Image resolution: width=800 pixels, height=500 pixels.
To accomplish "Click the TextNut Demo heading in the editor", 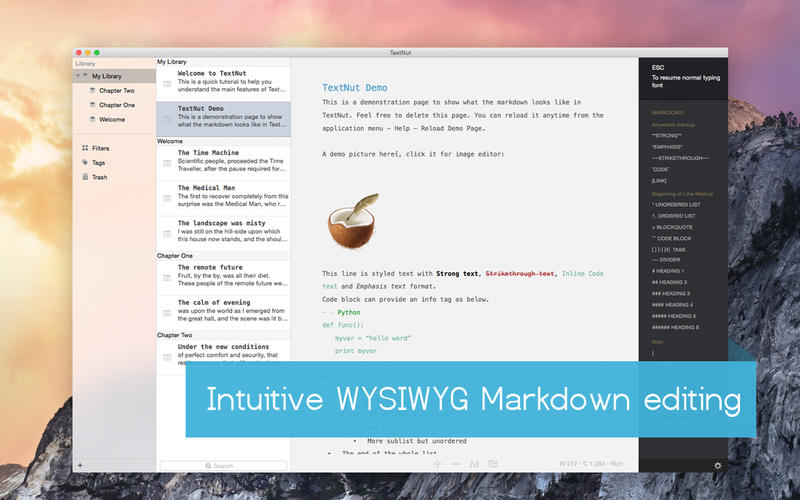I will point(355,88).
